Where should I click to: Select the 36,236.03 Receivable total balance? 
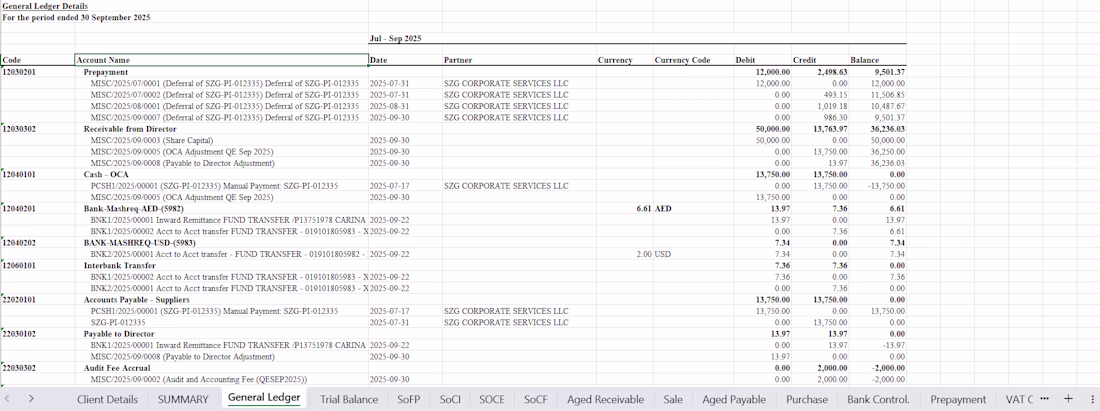tap(878, 128)
